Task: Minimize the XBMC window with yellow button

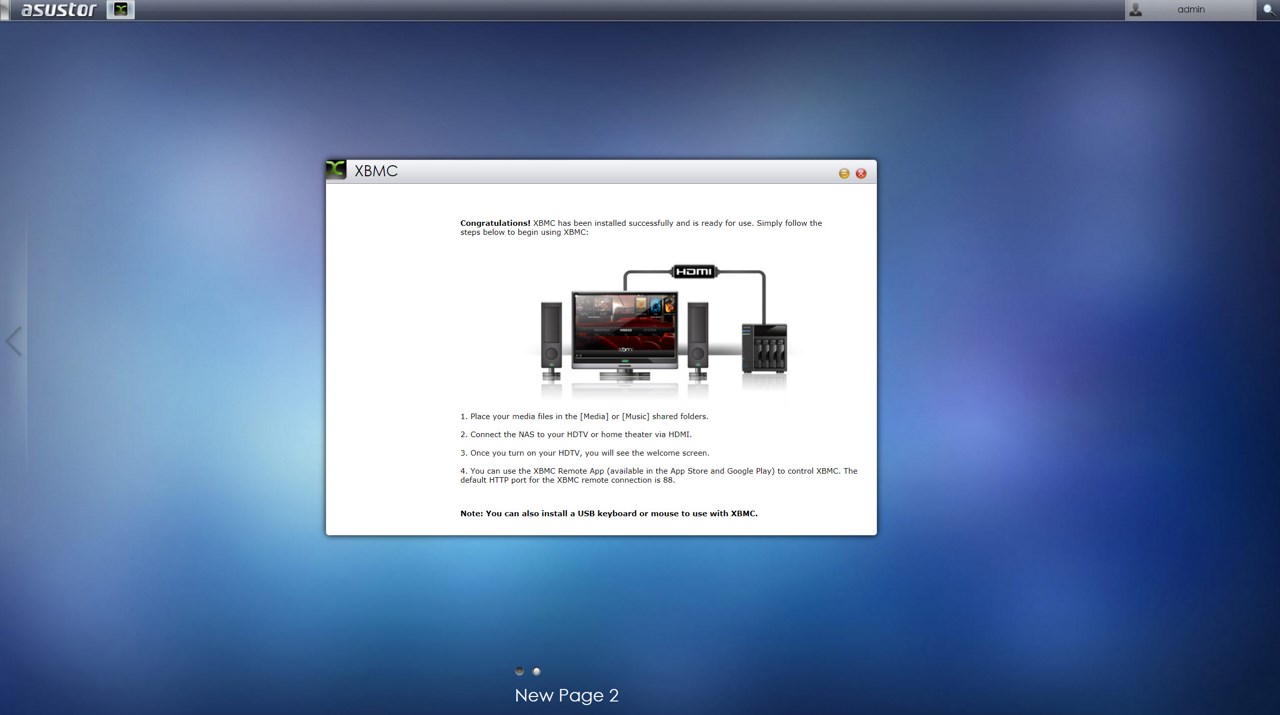Action: coord(844,173)
